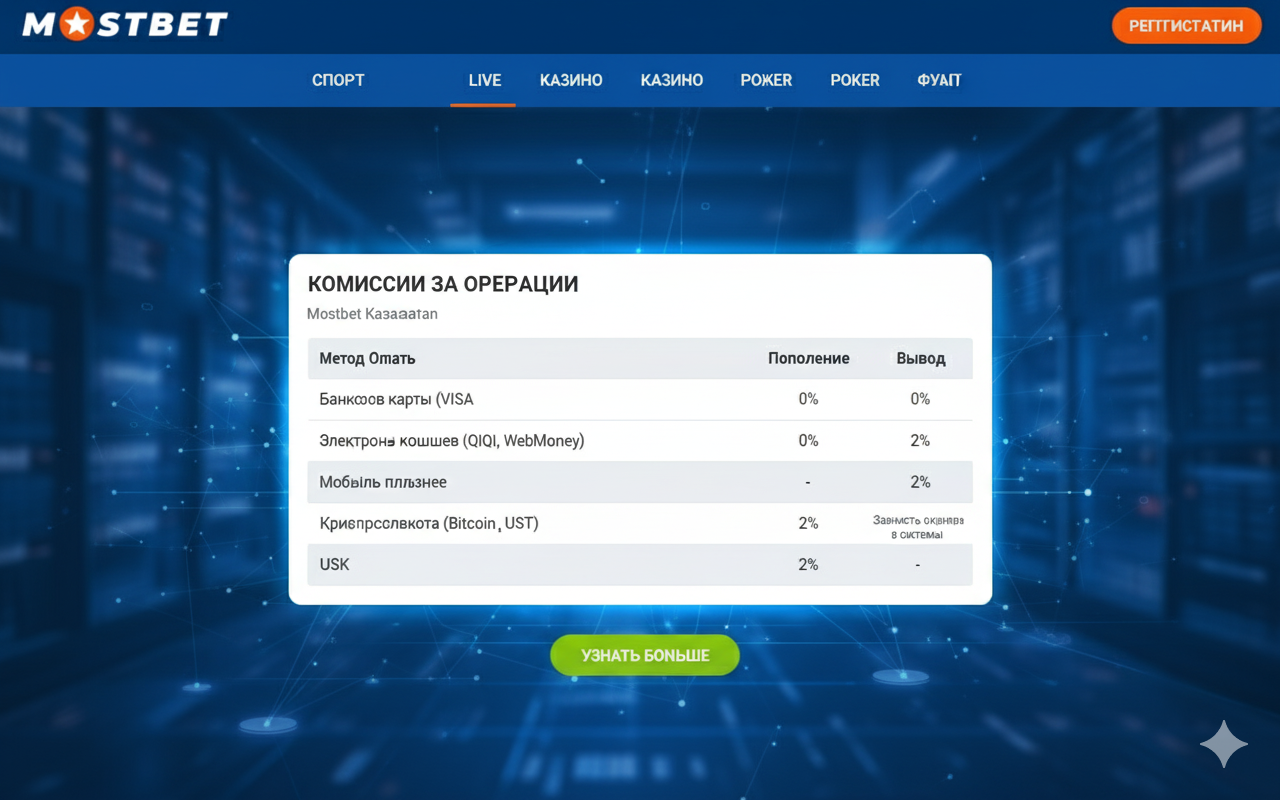Click the Mostbet logo
1280x800 pixels.
tap(125, 24)
